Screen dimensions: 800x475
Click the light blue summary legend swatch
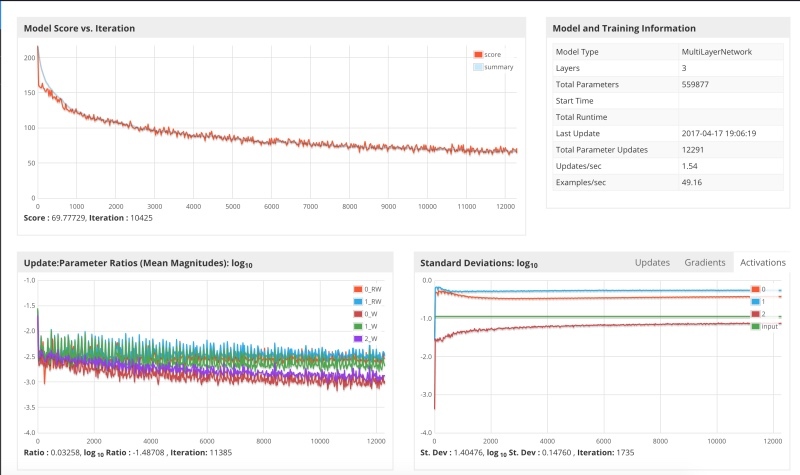tap(478, 67)
